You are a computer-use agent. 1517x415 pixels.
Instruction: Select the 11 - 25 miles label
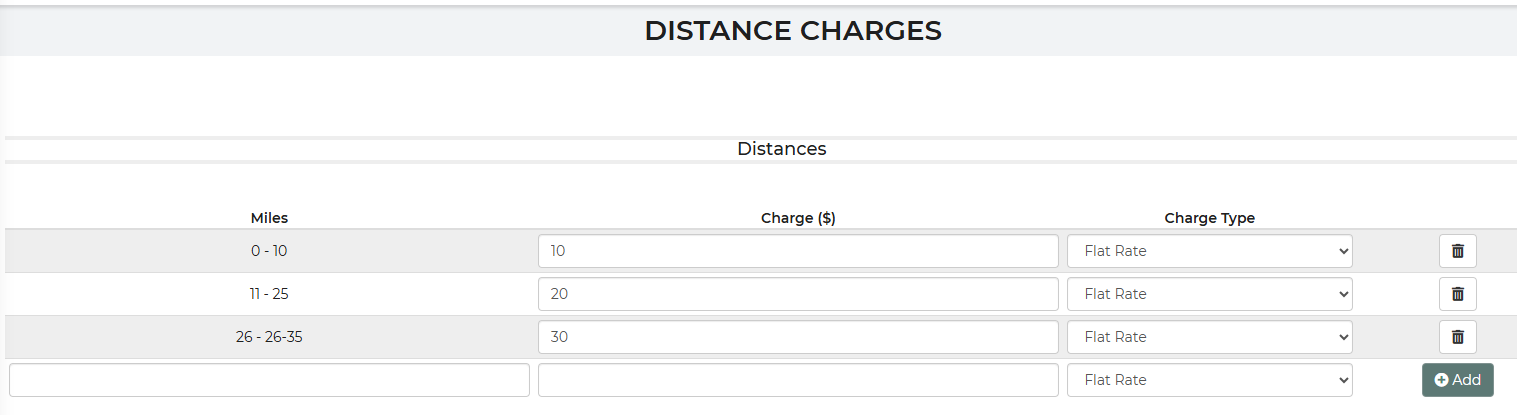point(269,294)
